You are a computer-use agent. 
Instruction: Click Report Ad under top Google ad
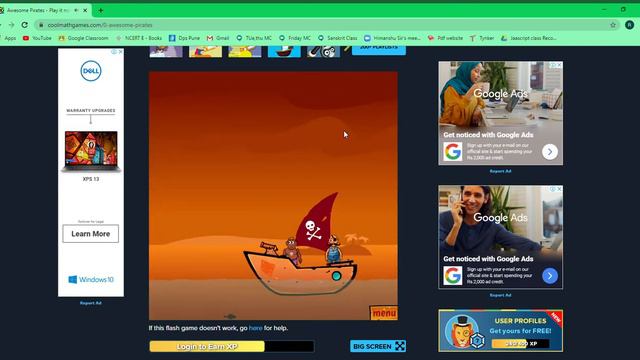pyautogui.click(x=500, y=171)
